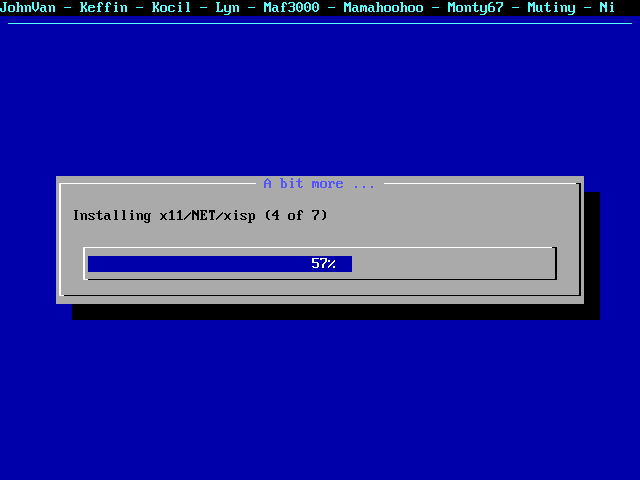
Task: Select the Lyn name in top banner
Action: point(227,7)
